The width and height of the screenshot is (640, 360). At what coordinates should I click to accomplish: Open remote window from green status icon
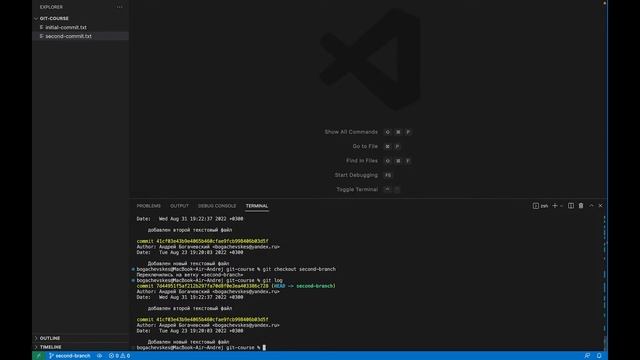pyautogui.click(x=38, y=356)
